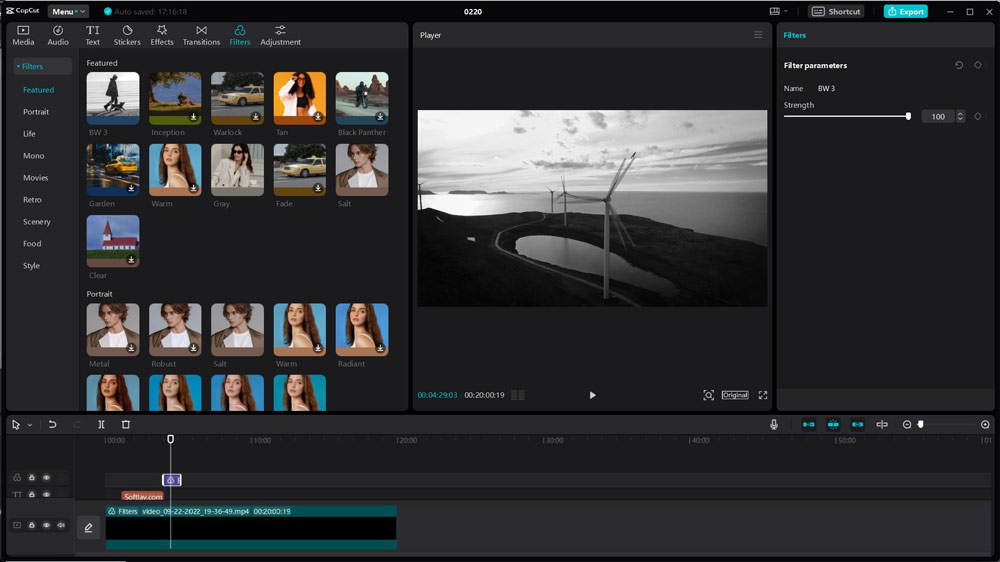Image resolution: width=1000 pixels, height=562 pixels.
Task: Toggle preview axis
Action: coord(882,424)
